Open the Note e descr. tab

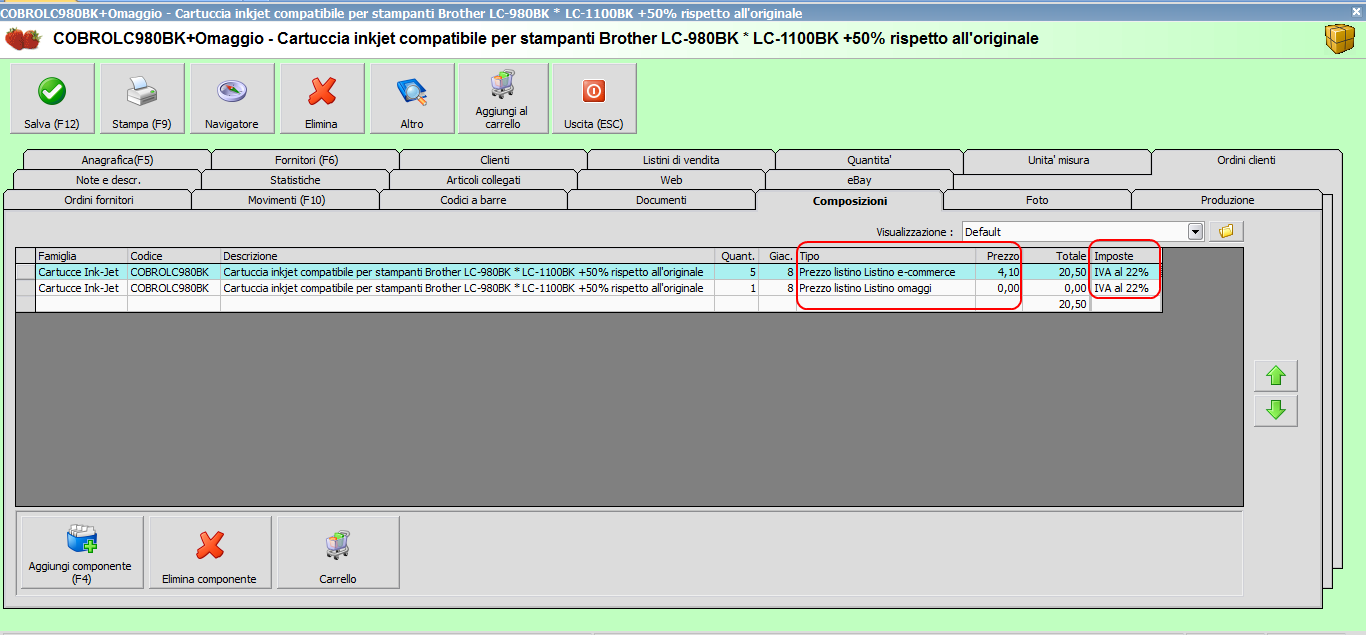108,180
